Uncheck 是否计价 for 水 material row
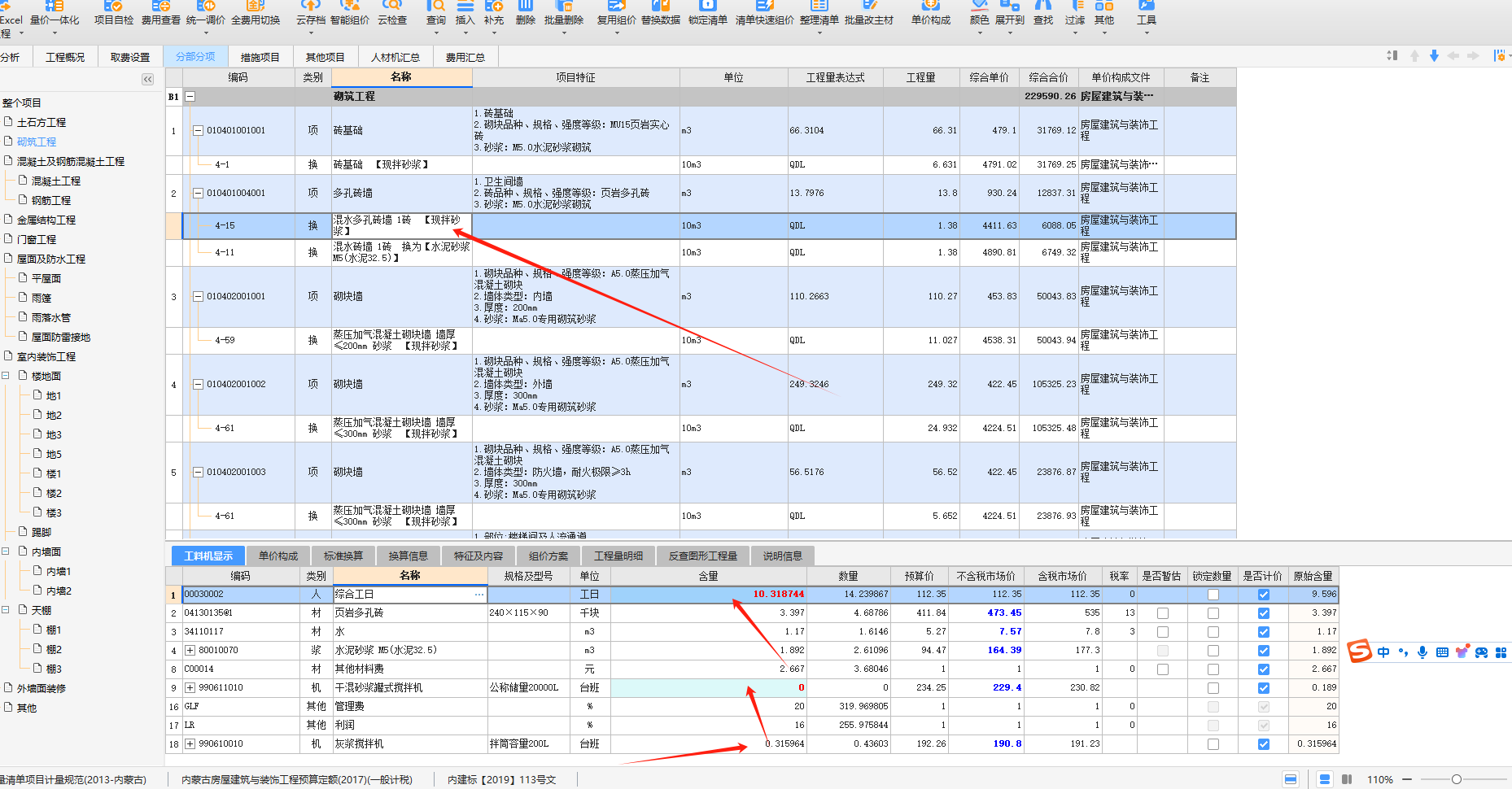This screenshot has width=1512, height=789. pyautogui.click(x=1264, y=632)
